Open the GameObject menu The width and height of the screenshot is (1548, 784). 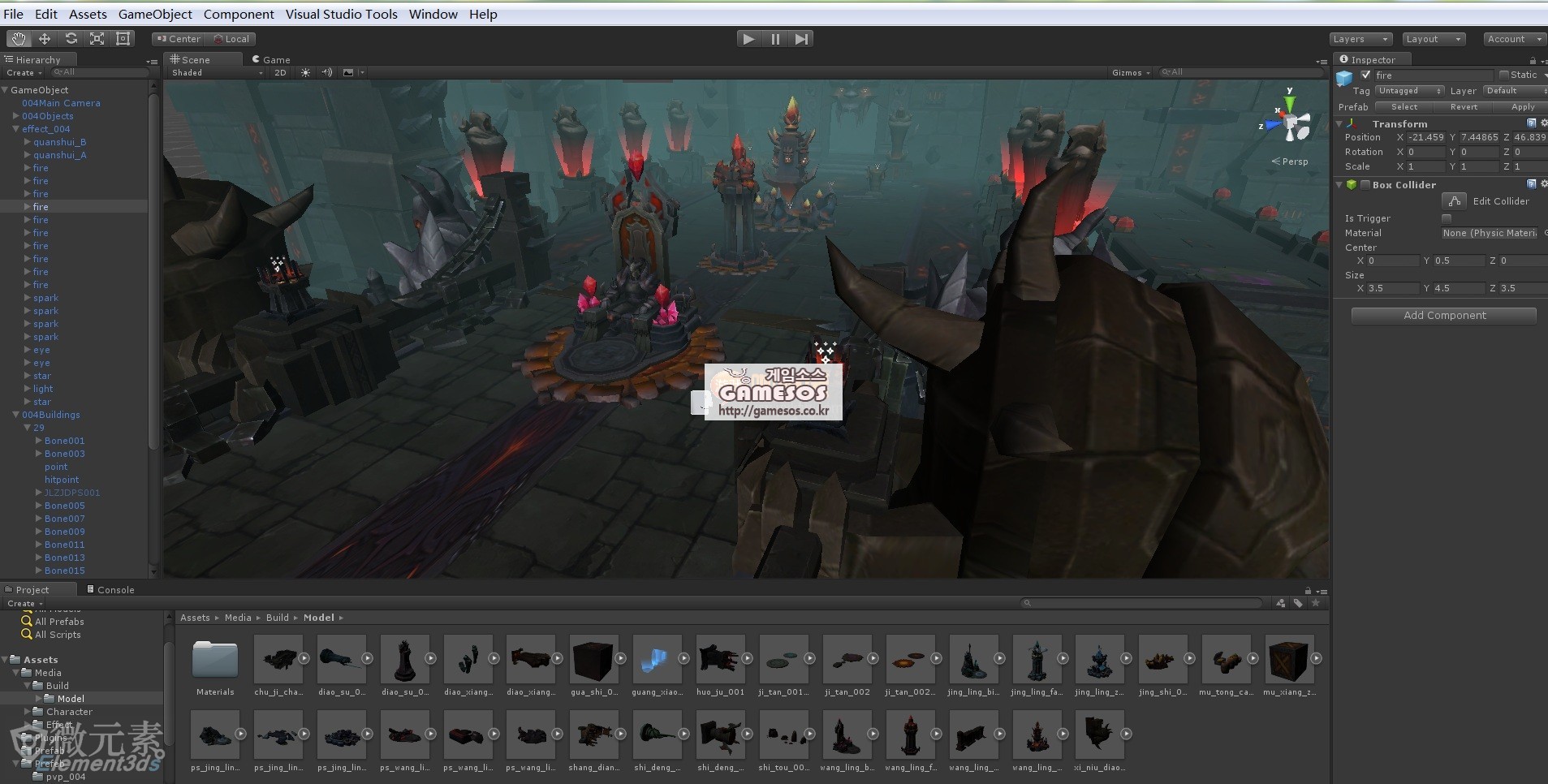(155, 14)
